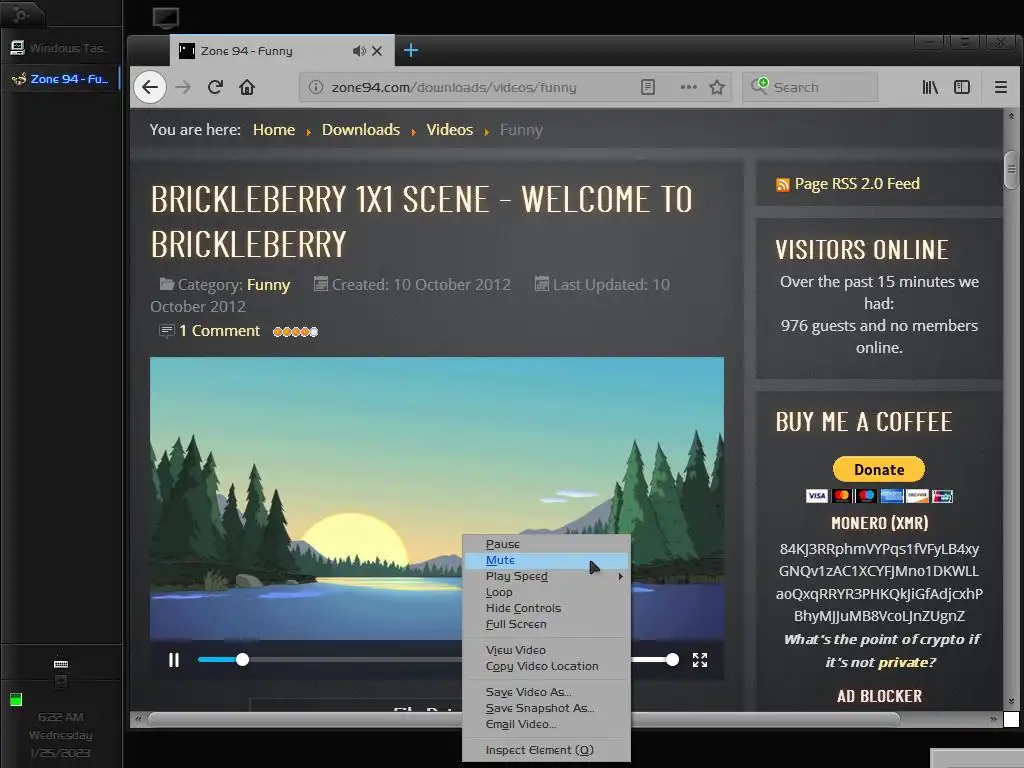Open the Funny category link

[268, 285]
